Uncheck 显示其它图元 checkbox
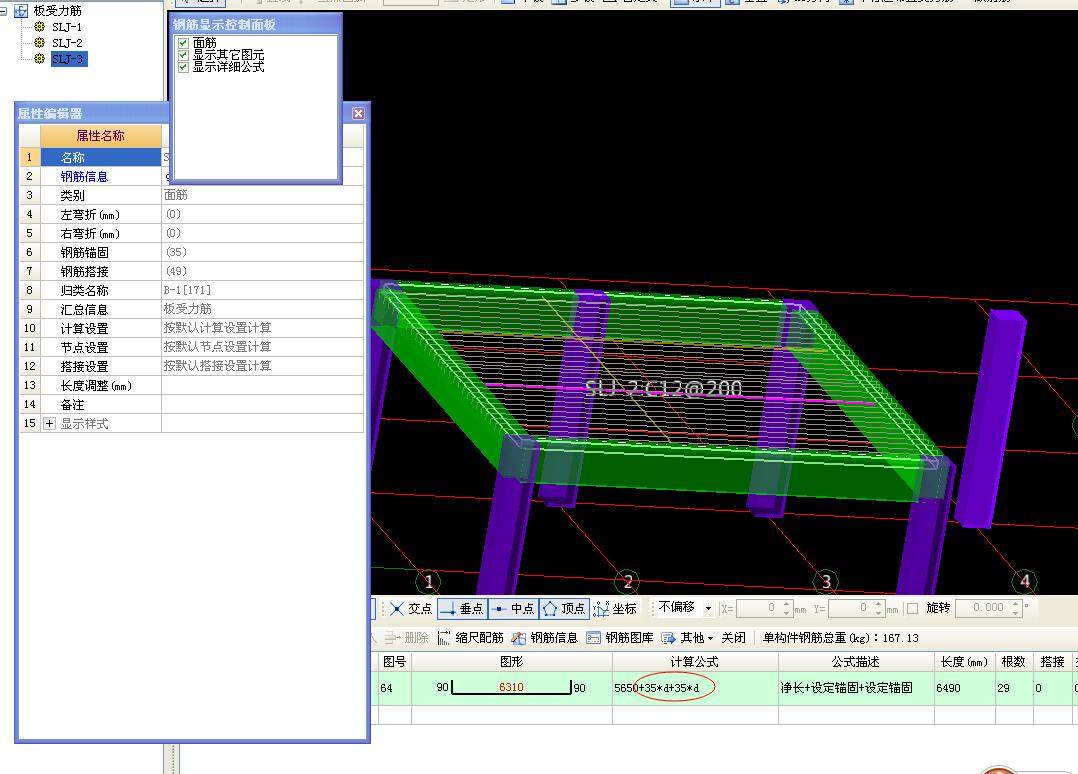 (x=183, y=55)
